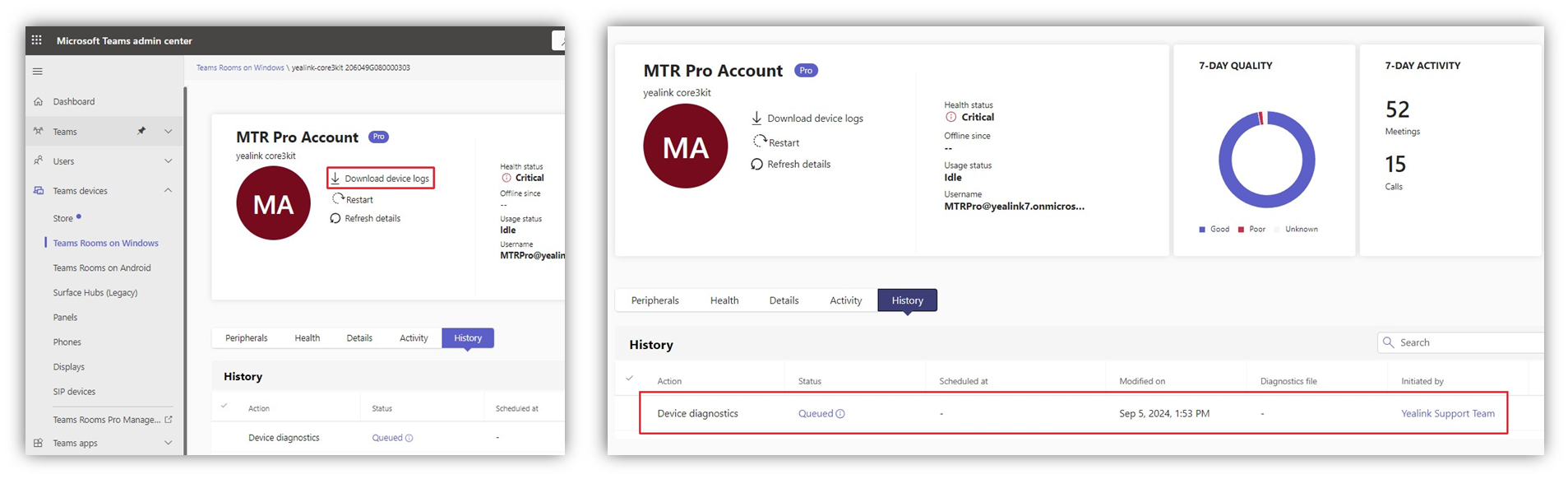Click Refresh details icon in right panel
Viewport: 1568px width, 479px height.
pyautogui.click(x=757, y=164)
